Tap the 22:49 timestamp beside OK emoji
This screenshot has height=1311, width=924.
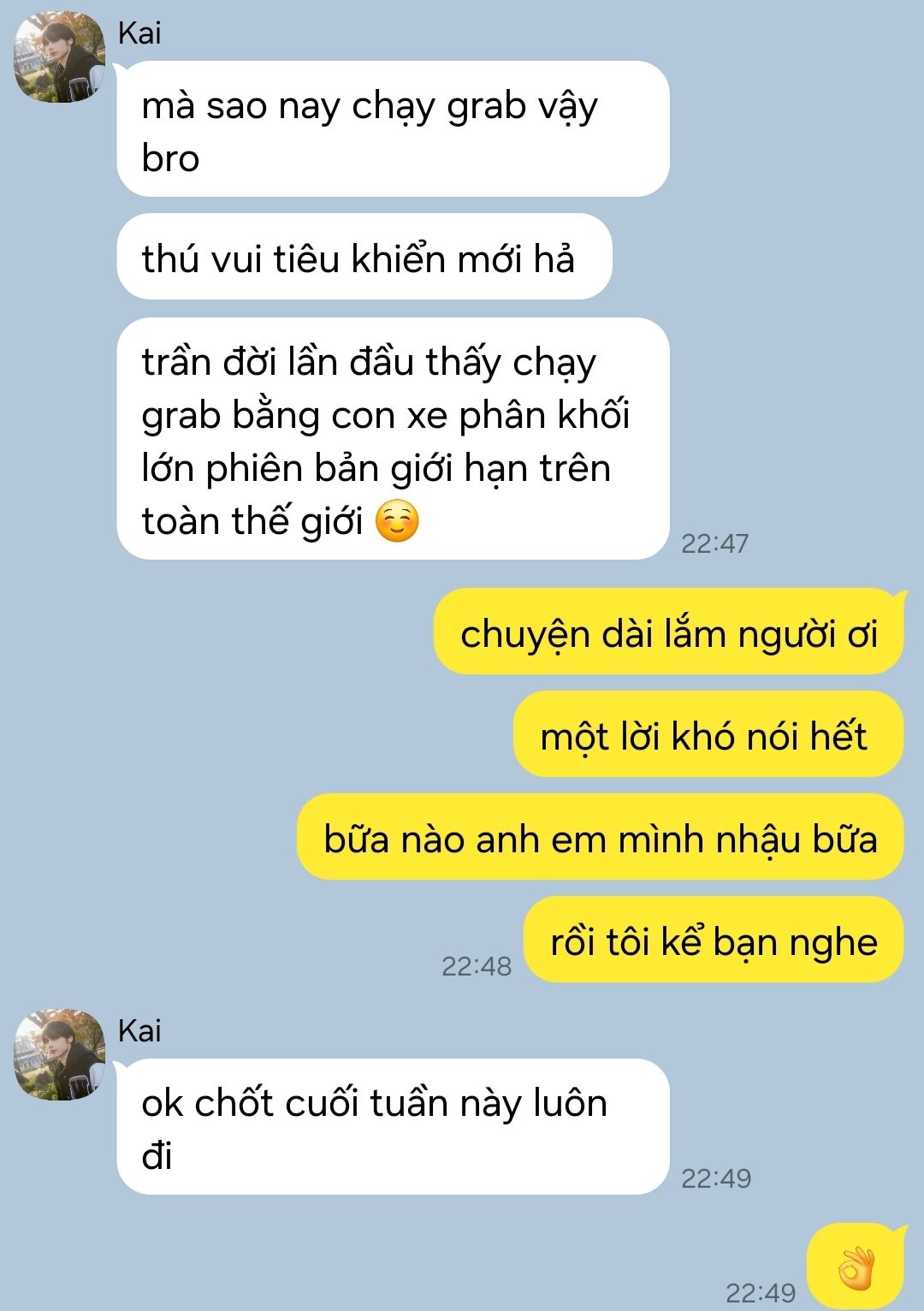761,1292
